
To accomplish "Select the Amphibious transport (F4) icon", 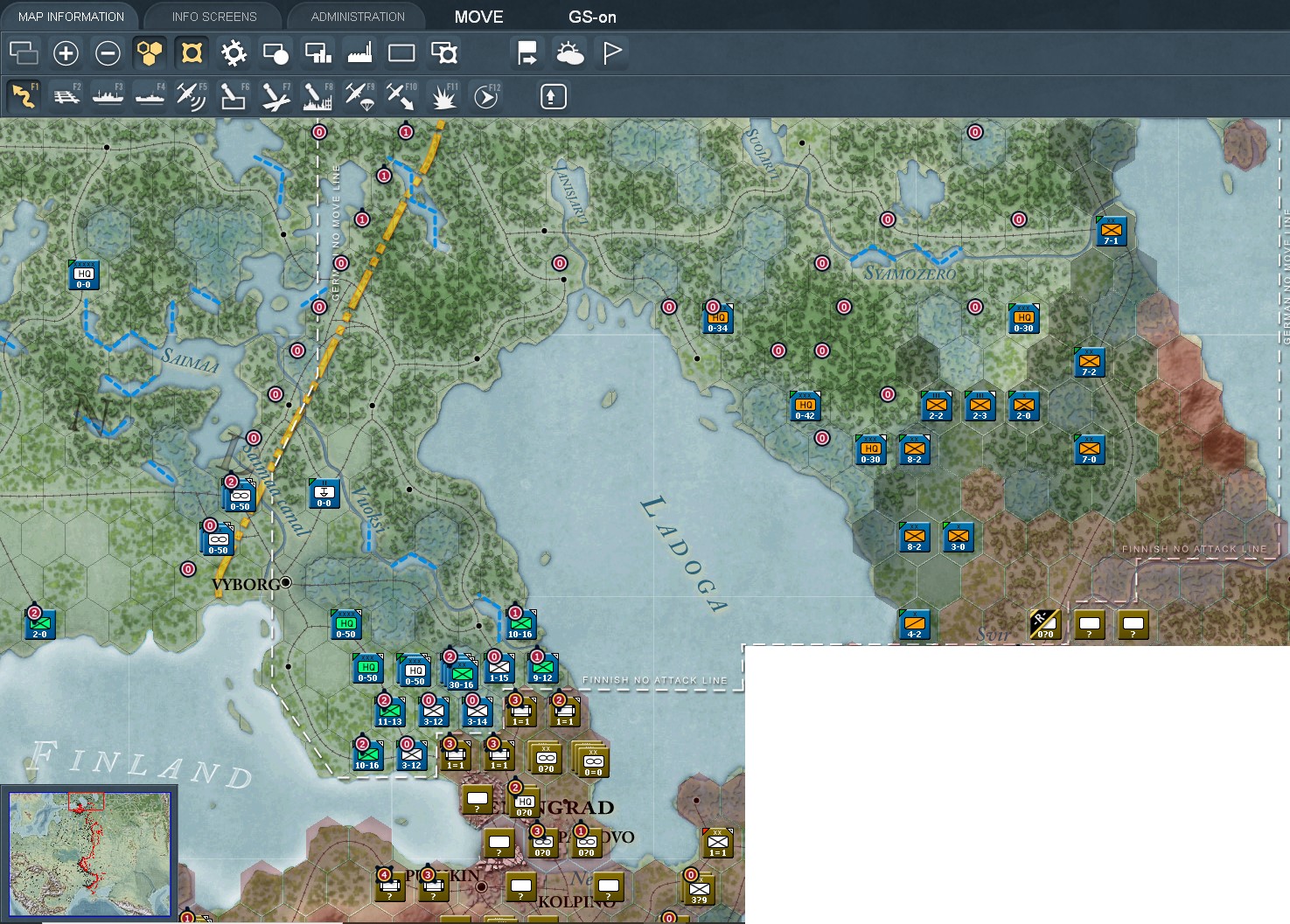I will point(150,96).
